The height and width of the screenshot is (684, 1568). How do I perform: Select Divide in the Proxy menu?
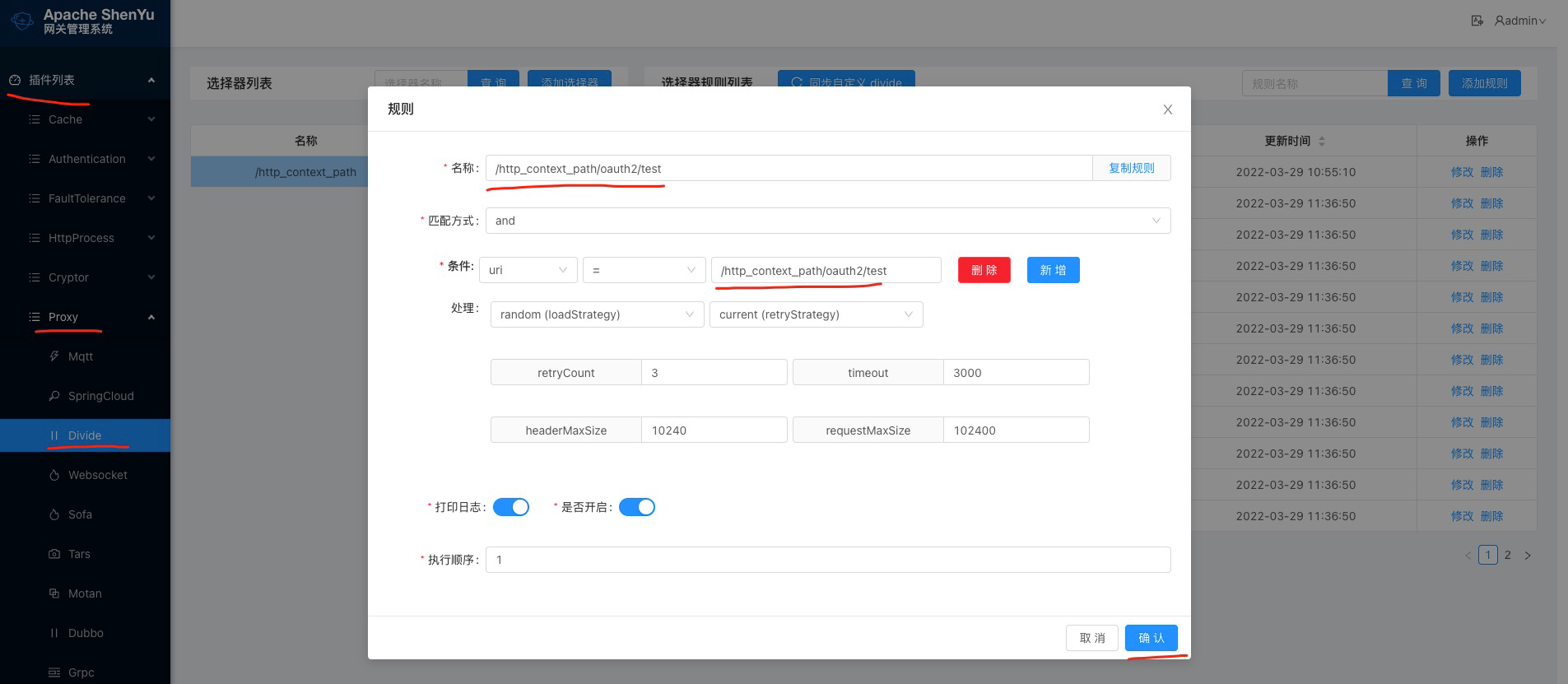(85, 435)
